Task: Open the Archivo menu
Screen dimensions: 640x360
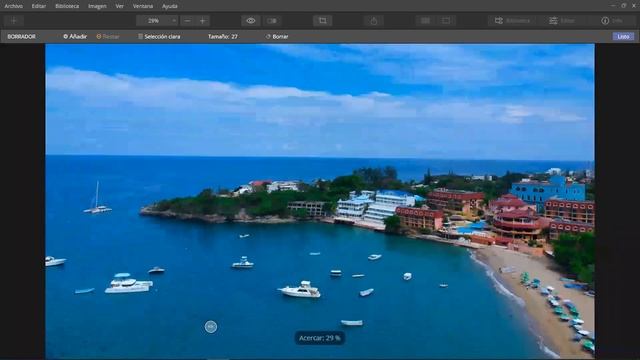Action: (x=13, y=6)
